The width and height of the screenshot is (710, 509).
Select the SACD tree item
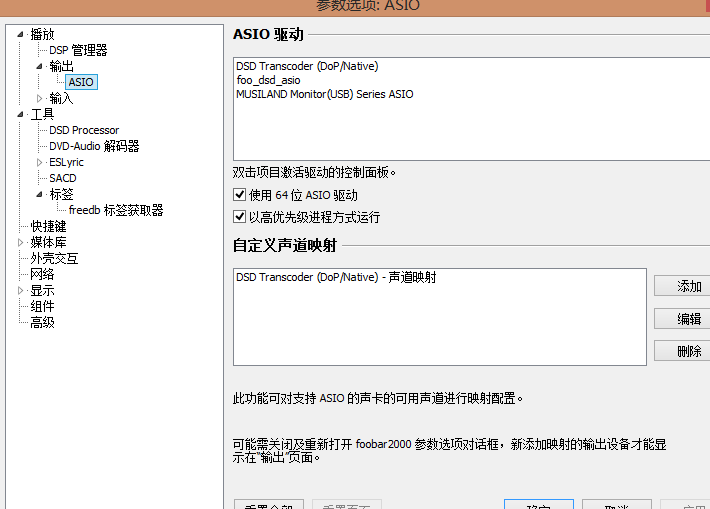tap(63, 178)
